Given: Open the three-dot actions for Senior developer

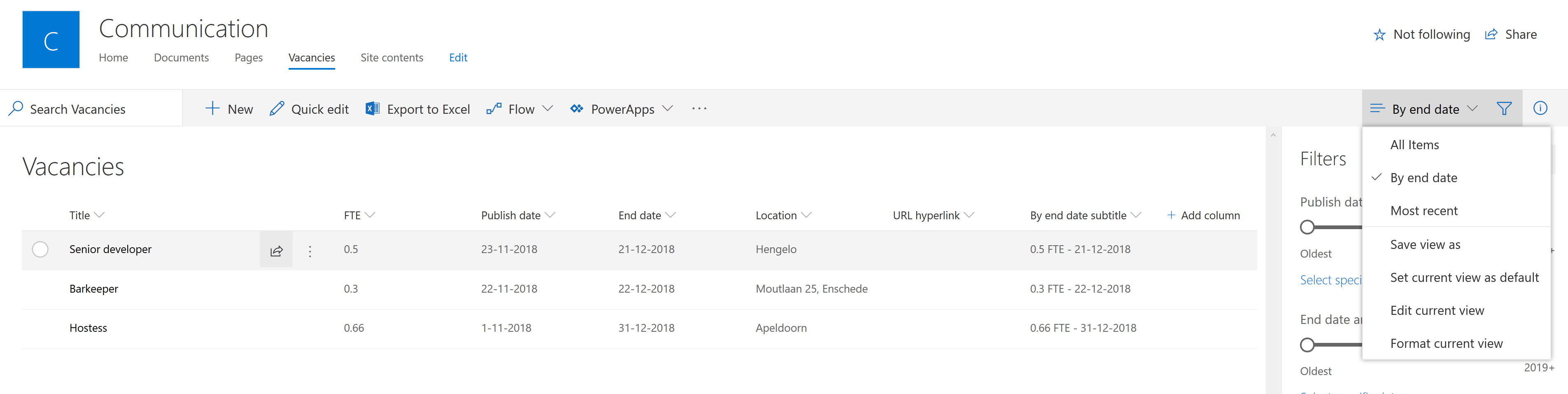Looking at the screenshot, I should (310, 251).
